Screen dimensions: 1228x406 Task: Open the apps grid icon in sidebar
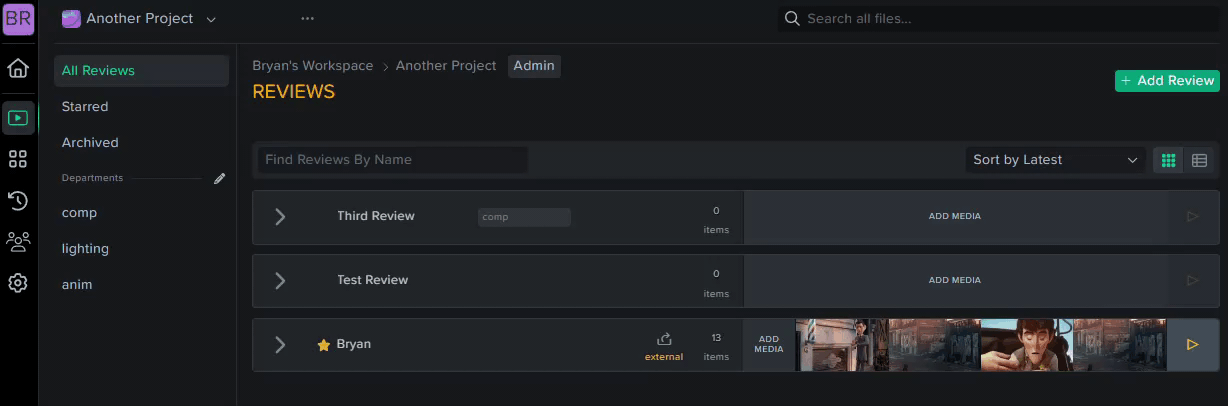tap(17, 159)
